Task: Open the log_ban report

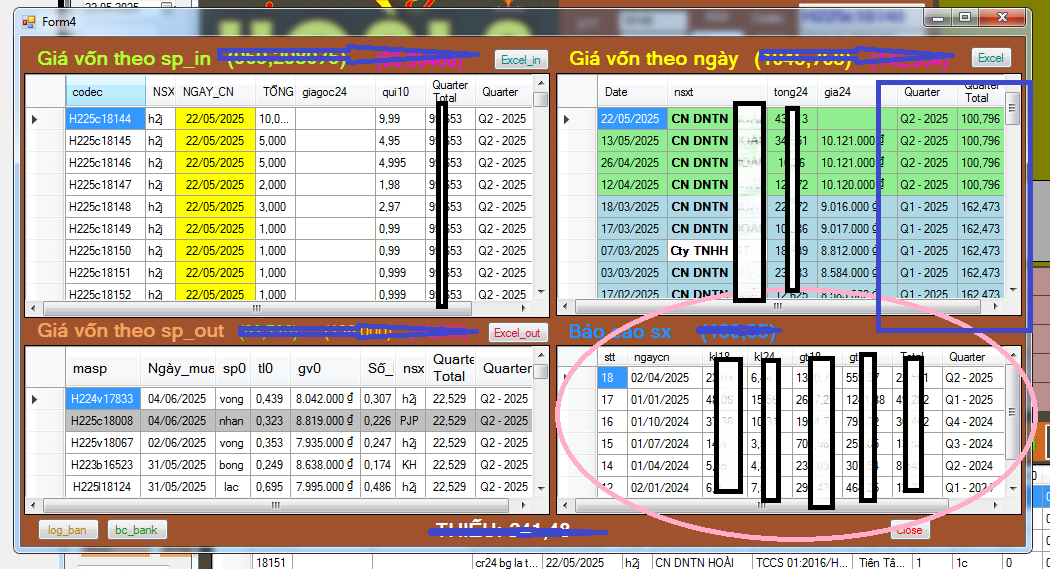Action: 67,530
